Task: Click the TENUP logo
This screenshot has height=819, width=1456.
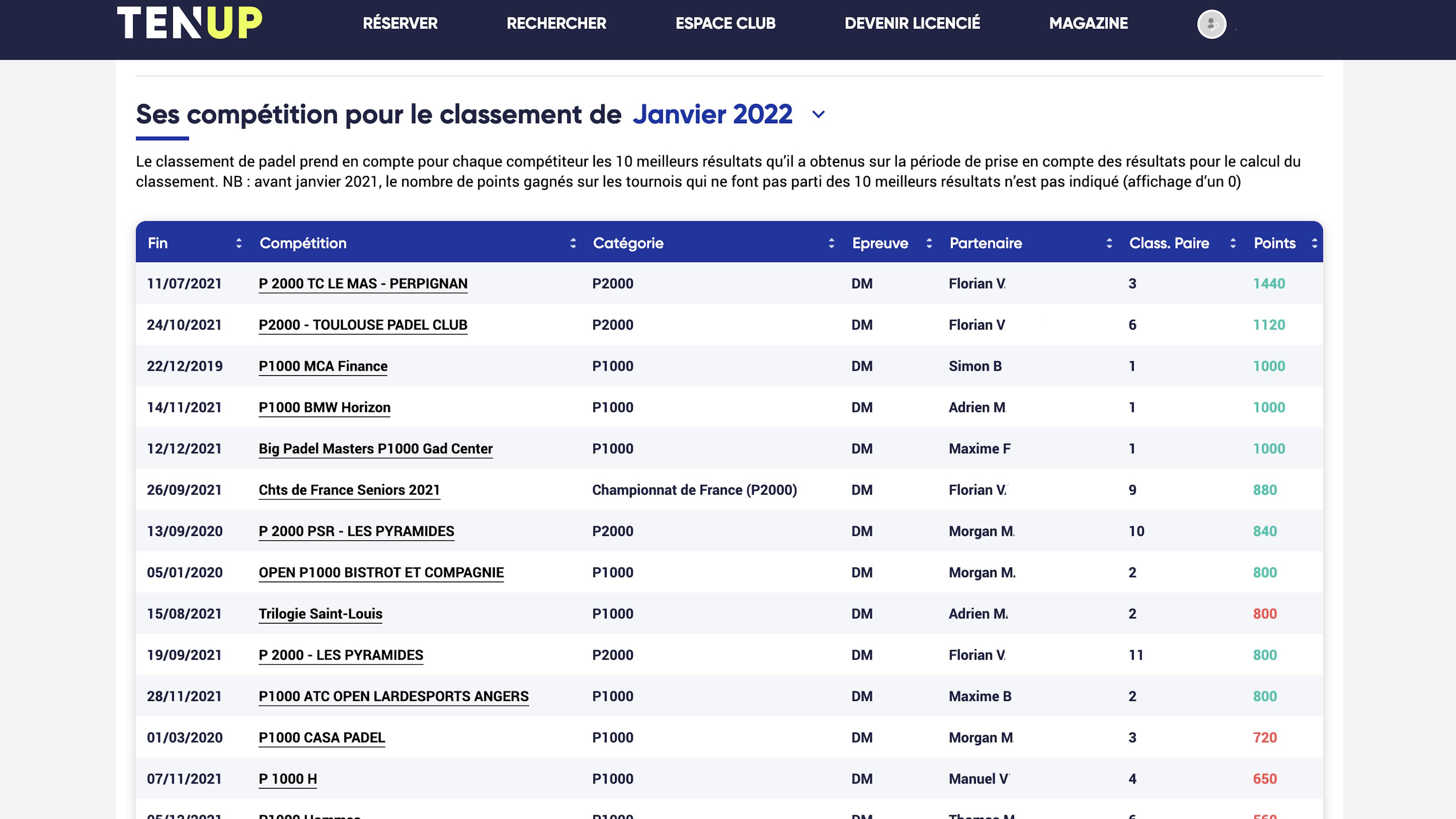Action: [x=189, y=23]
